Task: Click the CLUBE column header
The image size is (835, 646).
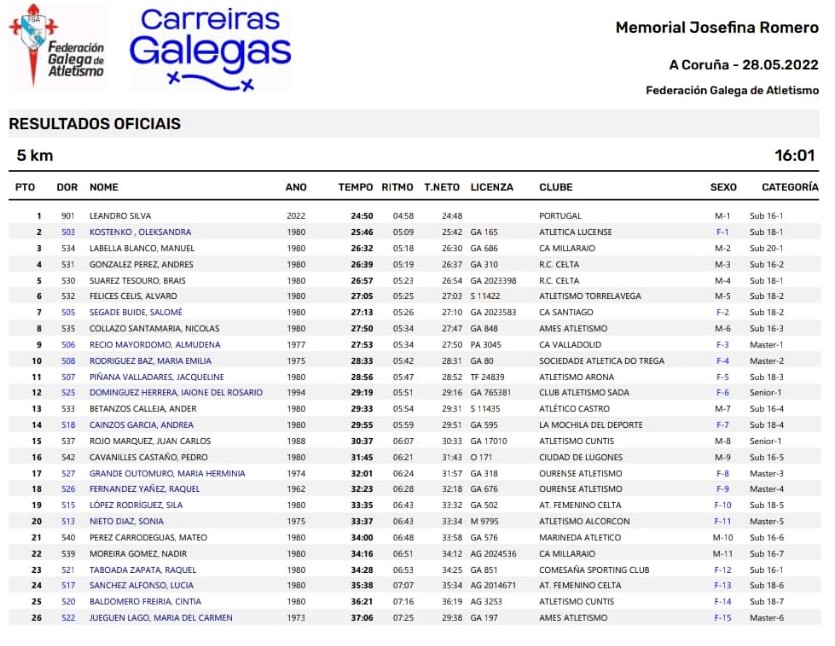Action: pos(556,187)
